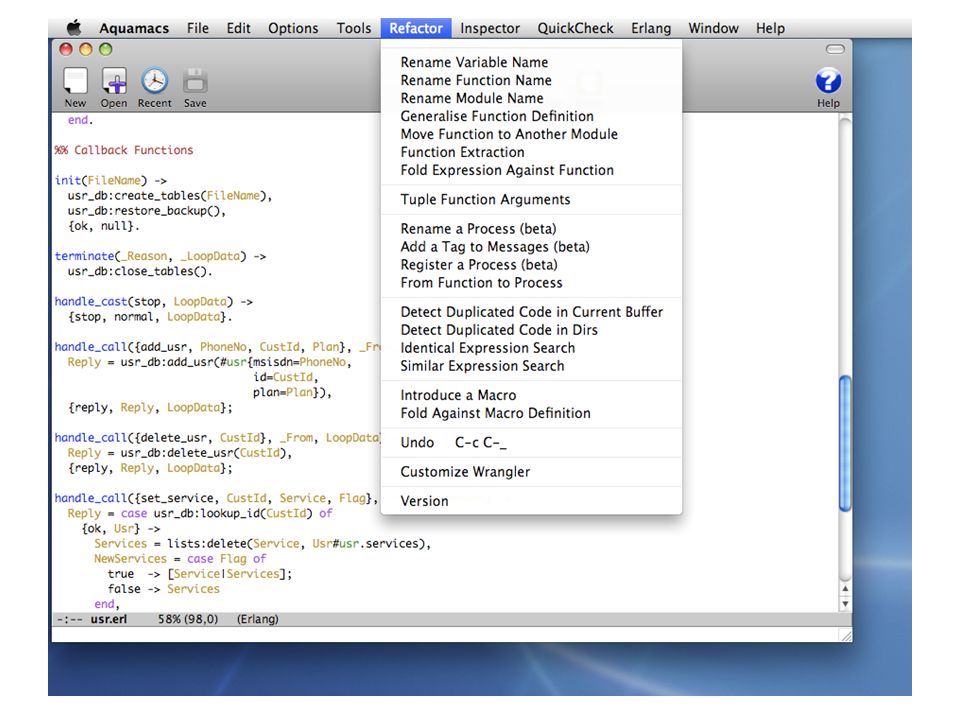This screenshot has width=960, height=720.
Task: Click the '%% Callback Functions' comment line
Action: (x=124, y=150)
